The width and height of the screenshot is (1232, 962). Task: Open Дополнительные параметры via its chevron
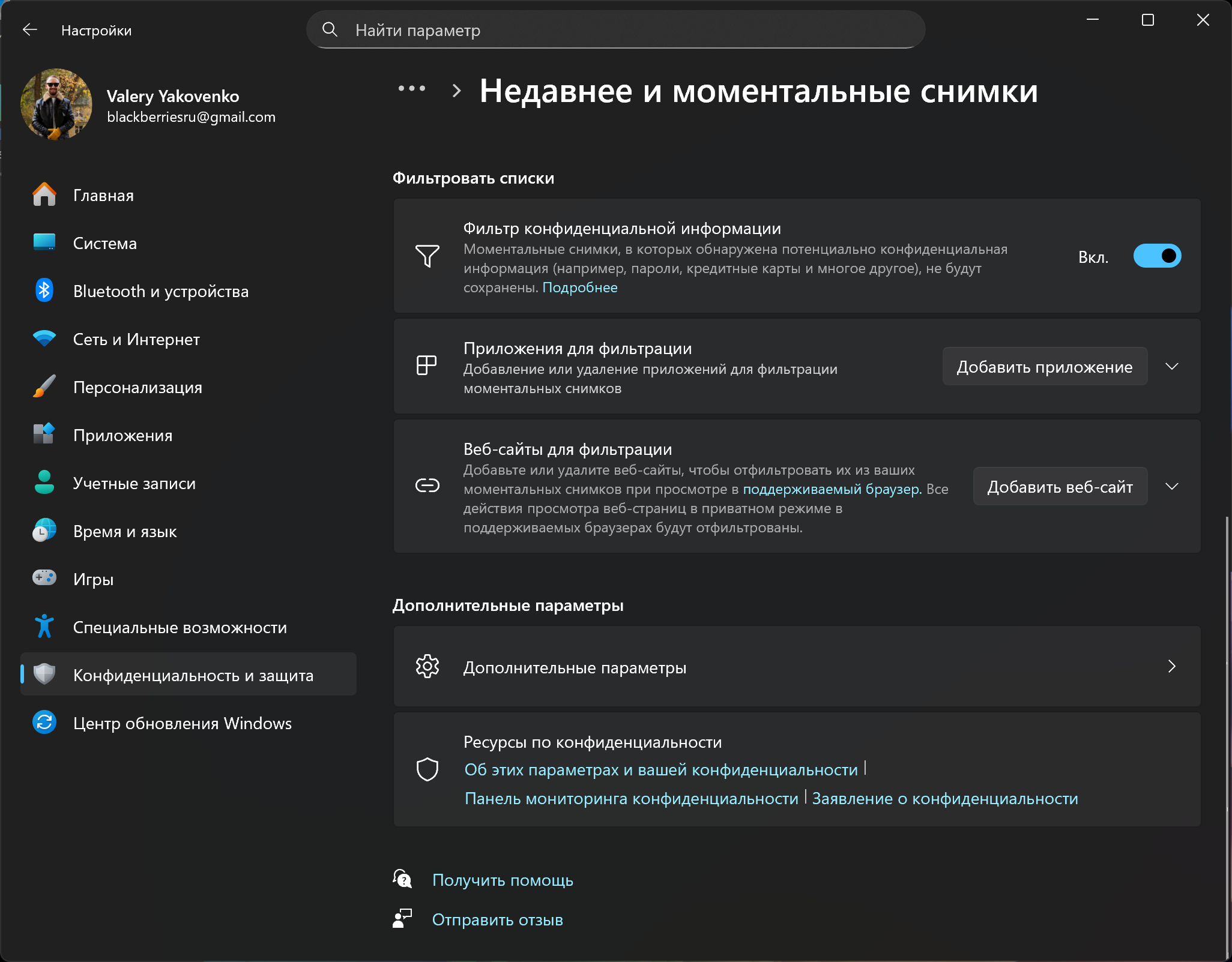1171,666
